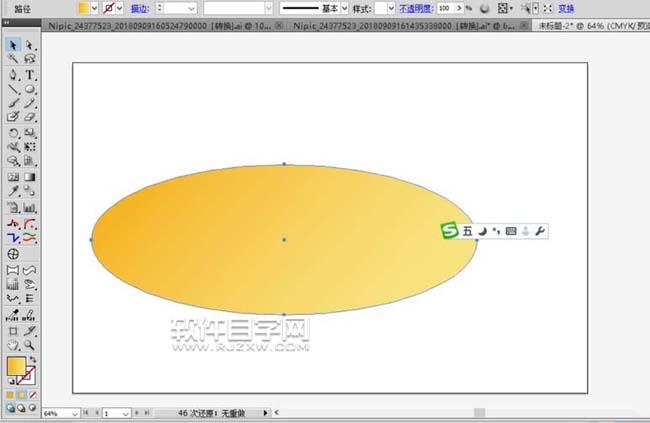Switch to first Nipic_24377523 document tab

tap(160, 26)
